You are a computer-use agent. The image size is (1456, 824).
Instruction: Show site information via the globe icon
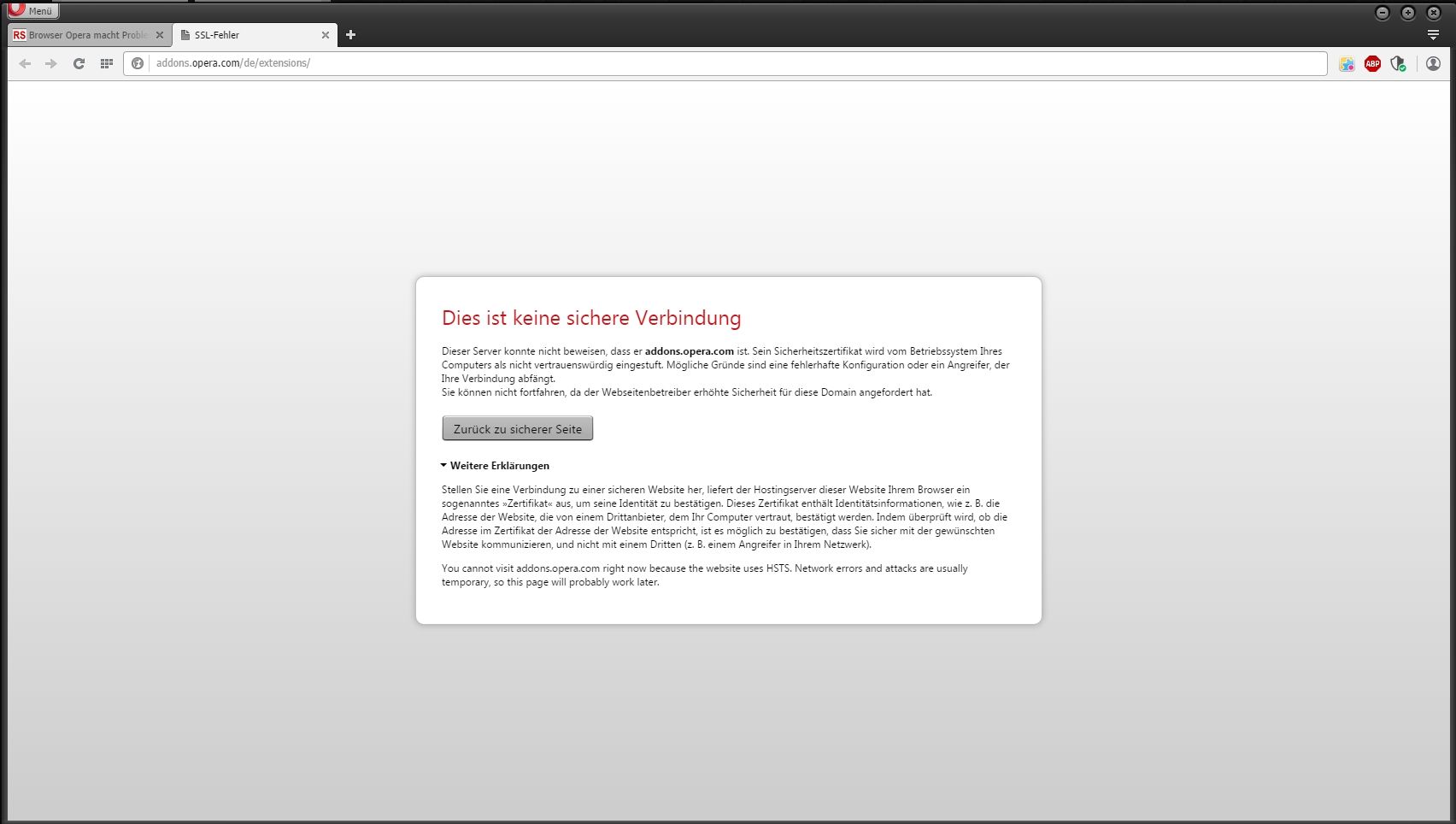coord(138,63)
